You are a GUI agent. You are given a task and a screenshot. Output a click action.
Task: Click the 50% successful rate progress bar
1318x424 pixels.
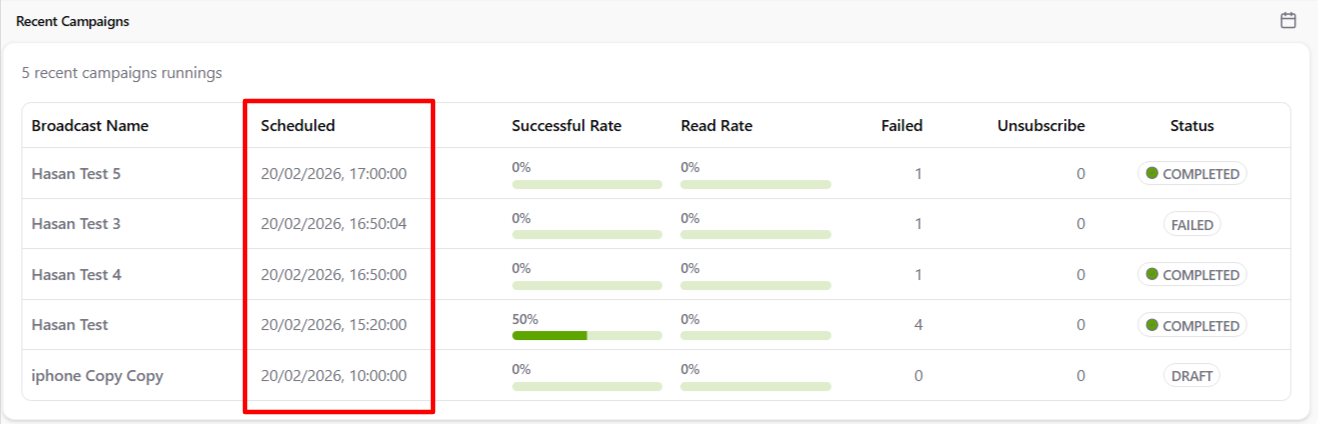[587, 335]
